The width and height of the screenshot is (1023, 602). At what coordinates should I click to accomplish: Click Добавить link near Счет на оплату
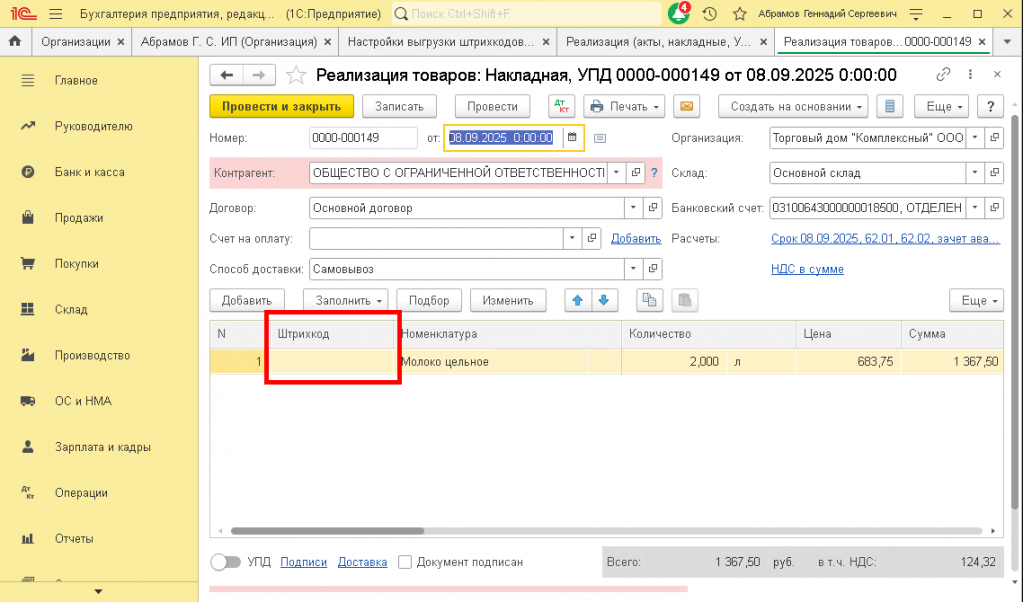point(636,238)
